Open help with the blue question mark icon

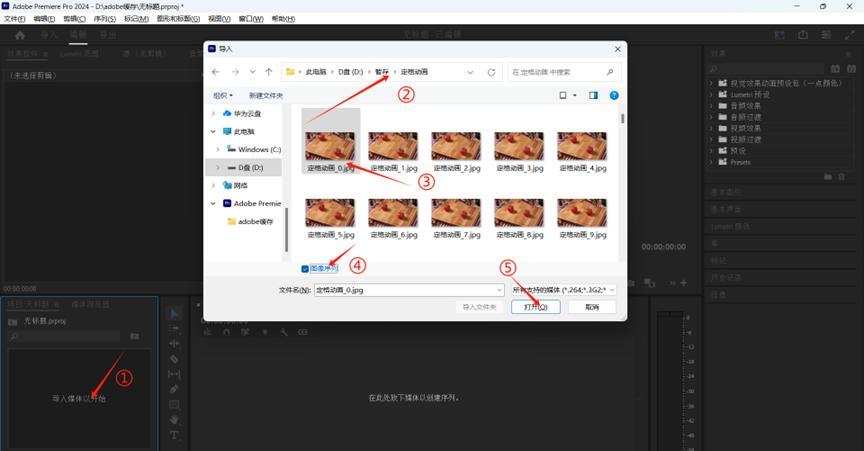614,95
